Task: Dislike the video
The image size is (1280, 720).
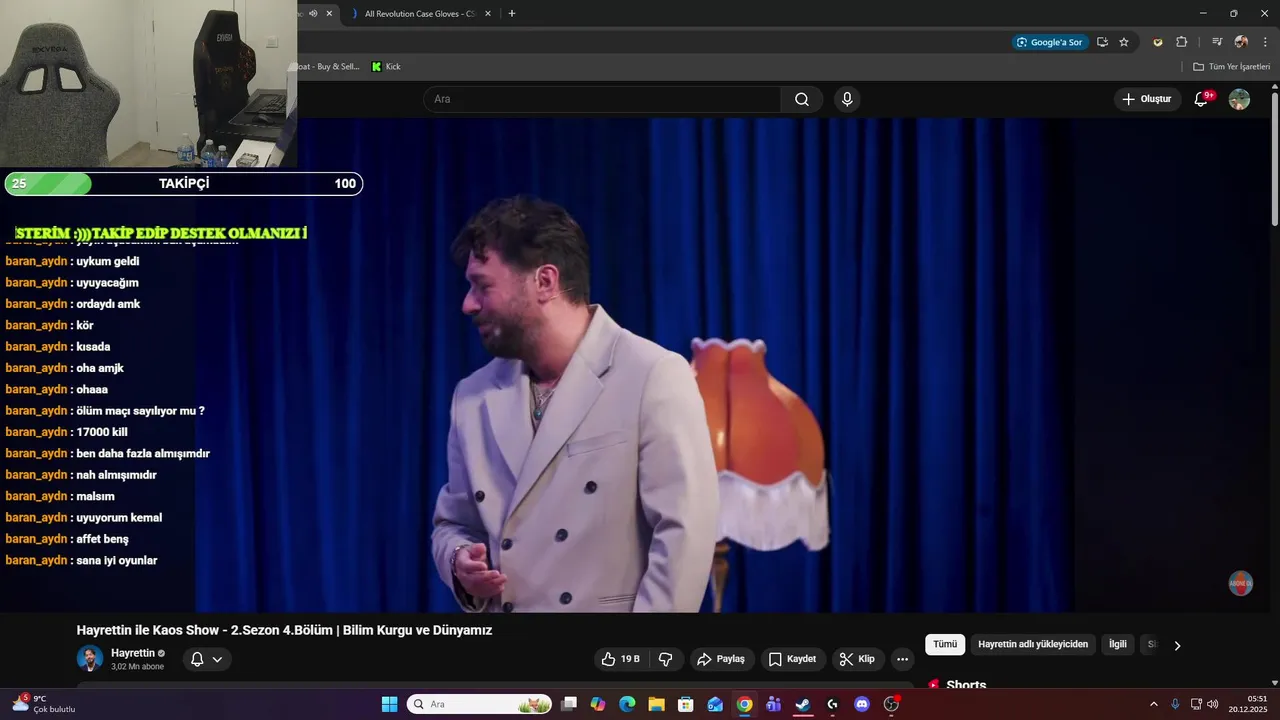Action: (x=665, y=659)
